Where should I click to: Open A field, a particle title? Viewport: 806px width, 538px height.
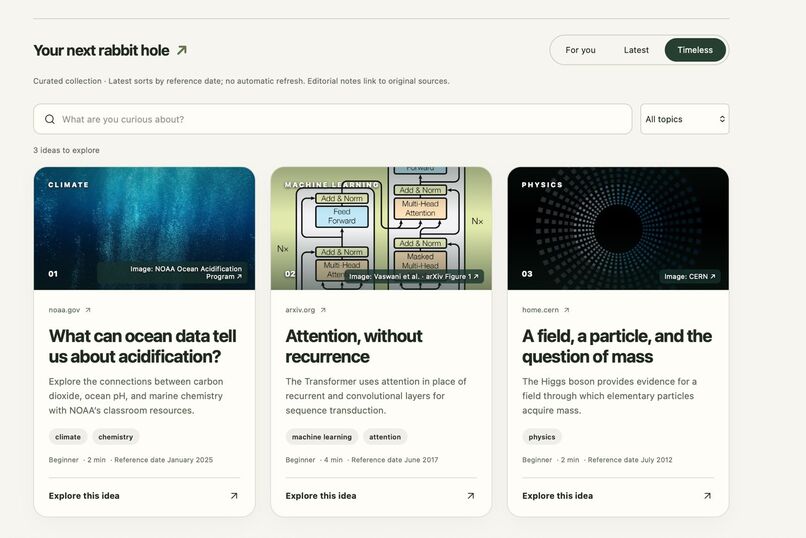(617, 346)
